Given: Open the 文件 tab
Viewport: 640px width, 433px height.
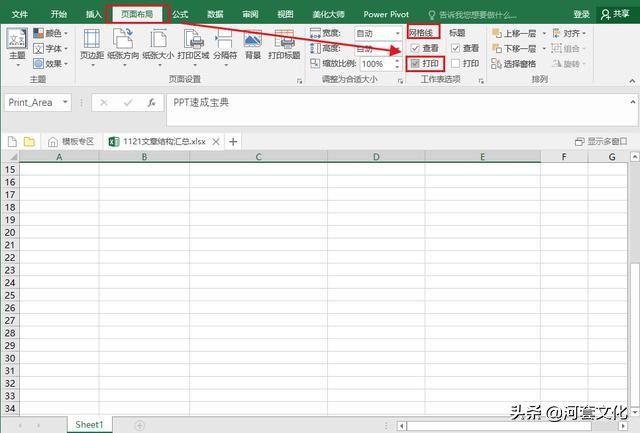Looking at the screenshot, I should (x=20, y=14).
